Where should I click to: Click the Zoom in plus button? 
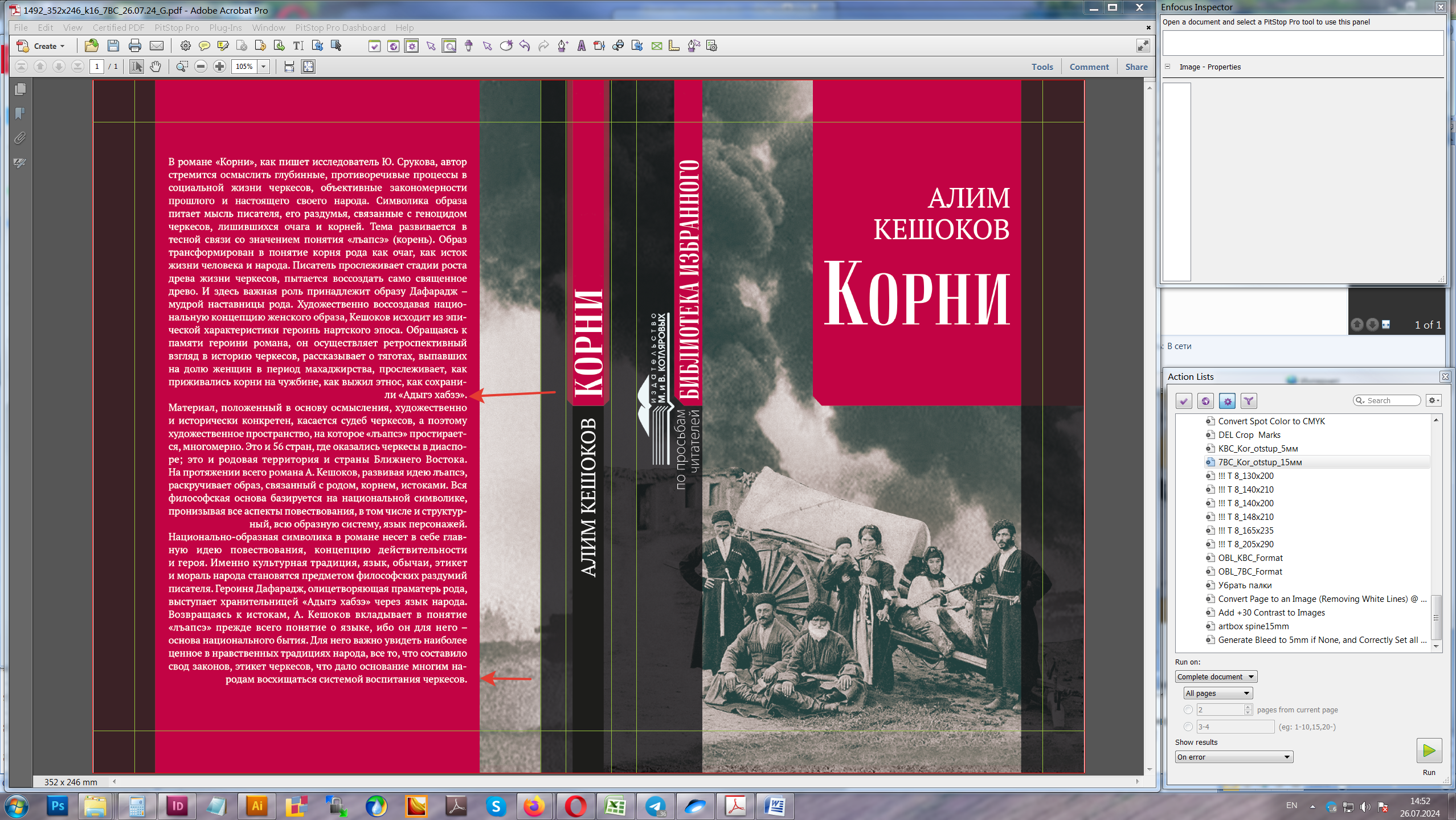(219, 67)
